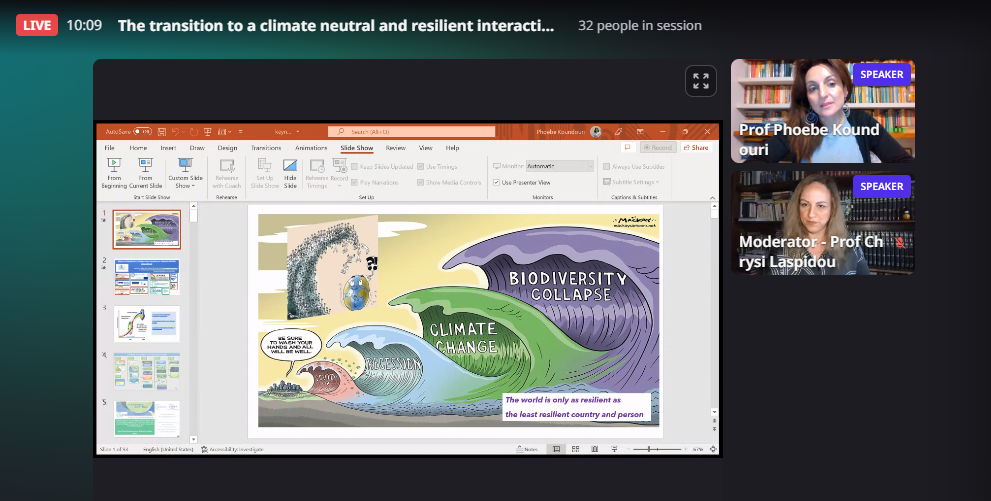Toggle the Use Timings checkbox
The image size is (991, 501).
point(421,166)
